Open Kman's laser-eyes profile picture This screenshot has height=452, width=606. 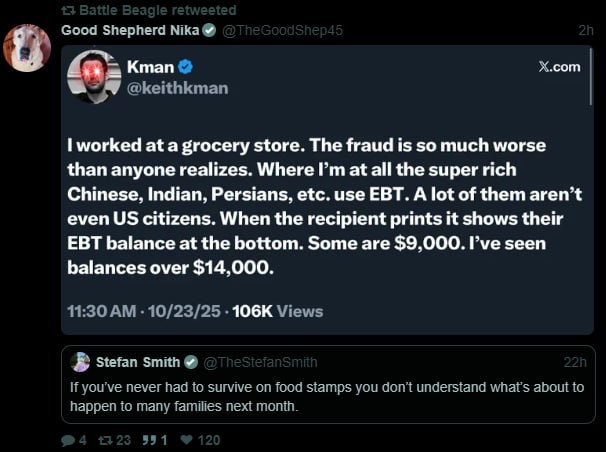pyautogui.click(x=93, y=77)
